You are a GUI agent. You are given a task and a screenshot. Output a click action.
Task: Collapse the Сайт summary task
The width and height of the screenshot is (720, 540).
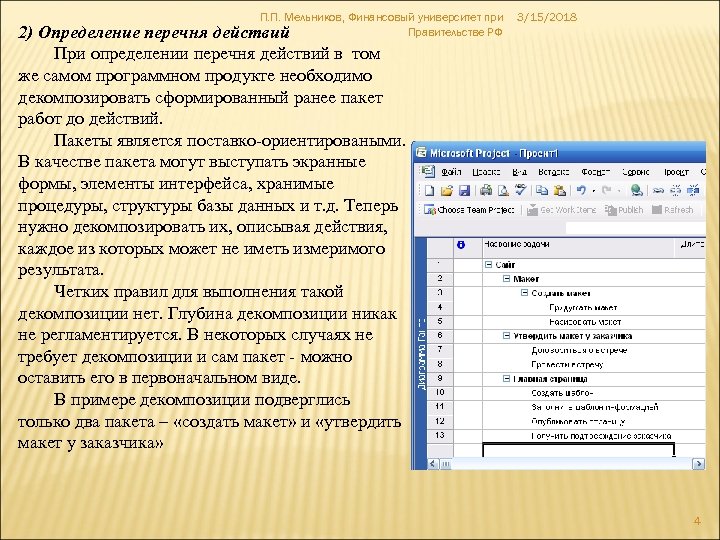[x=489, y=264]
